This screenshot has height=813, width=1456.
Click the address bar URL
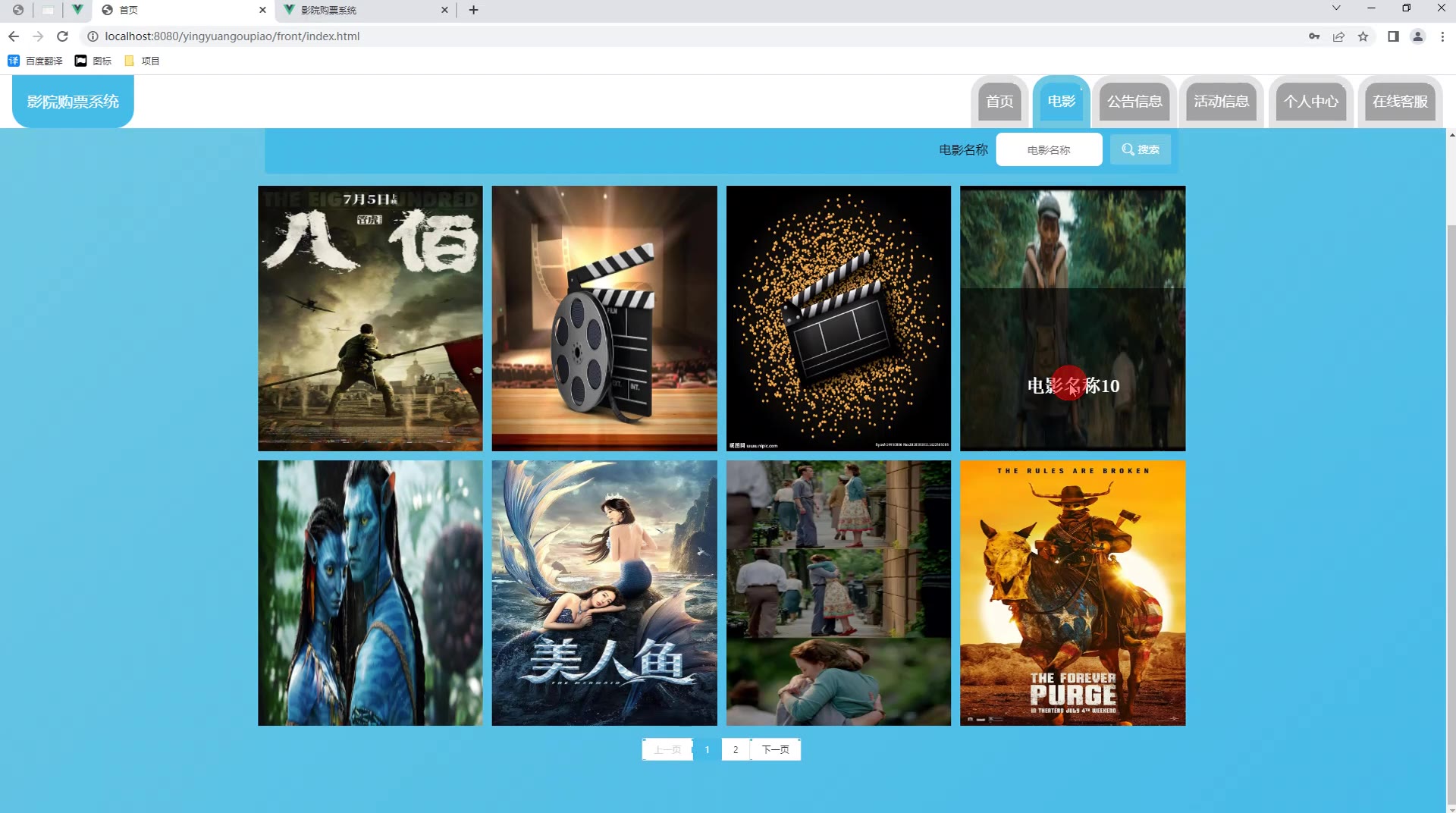click(x=232, y=36)
